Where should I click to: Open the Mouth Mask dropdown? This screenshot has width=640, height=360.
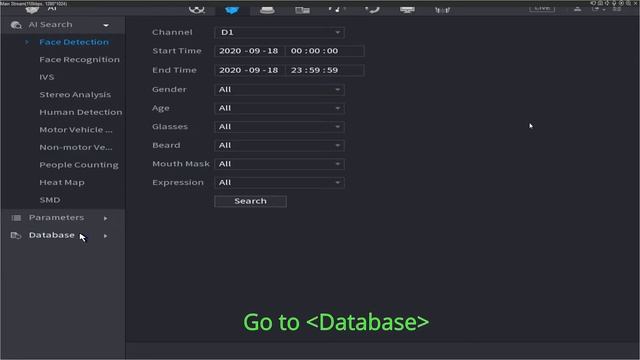pyautogui.click(x=279, y=164)
